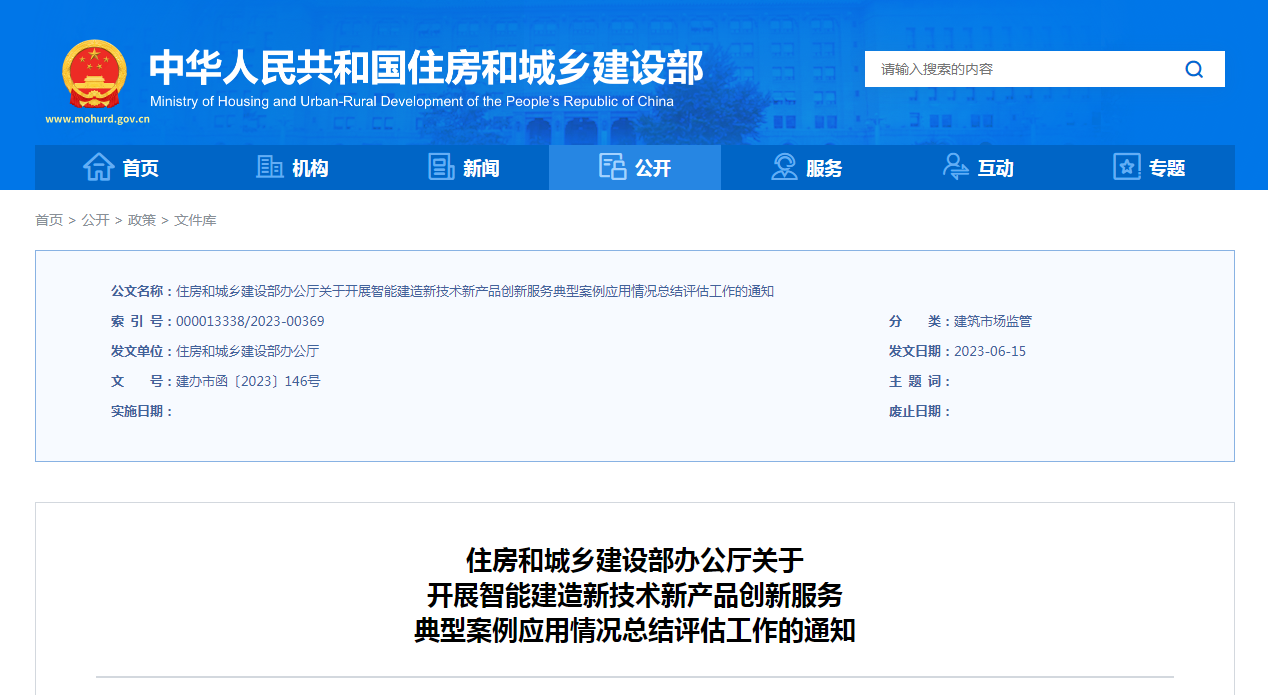This screenshot has height=695, width=1268.
Task: Click the house icon beside 首页
Action: 98,167
